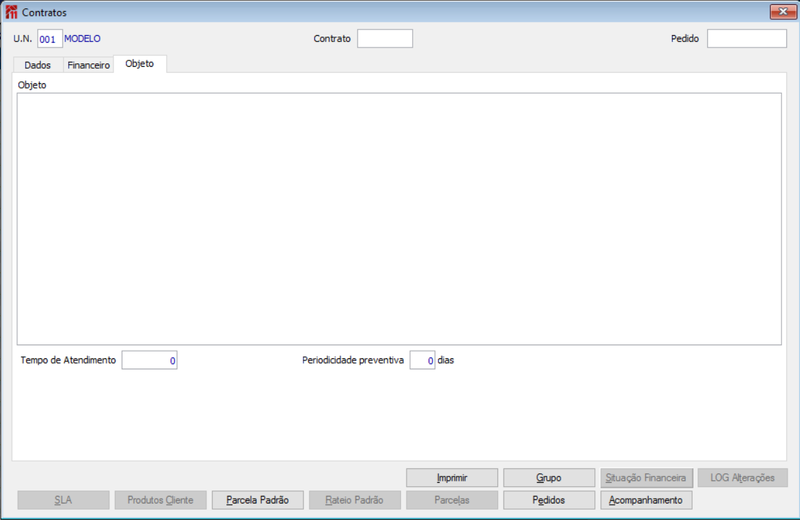Switch to the Dados tab
The height and width of the screenshot is (520, 800).
point(37,65)
